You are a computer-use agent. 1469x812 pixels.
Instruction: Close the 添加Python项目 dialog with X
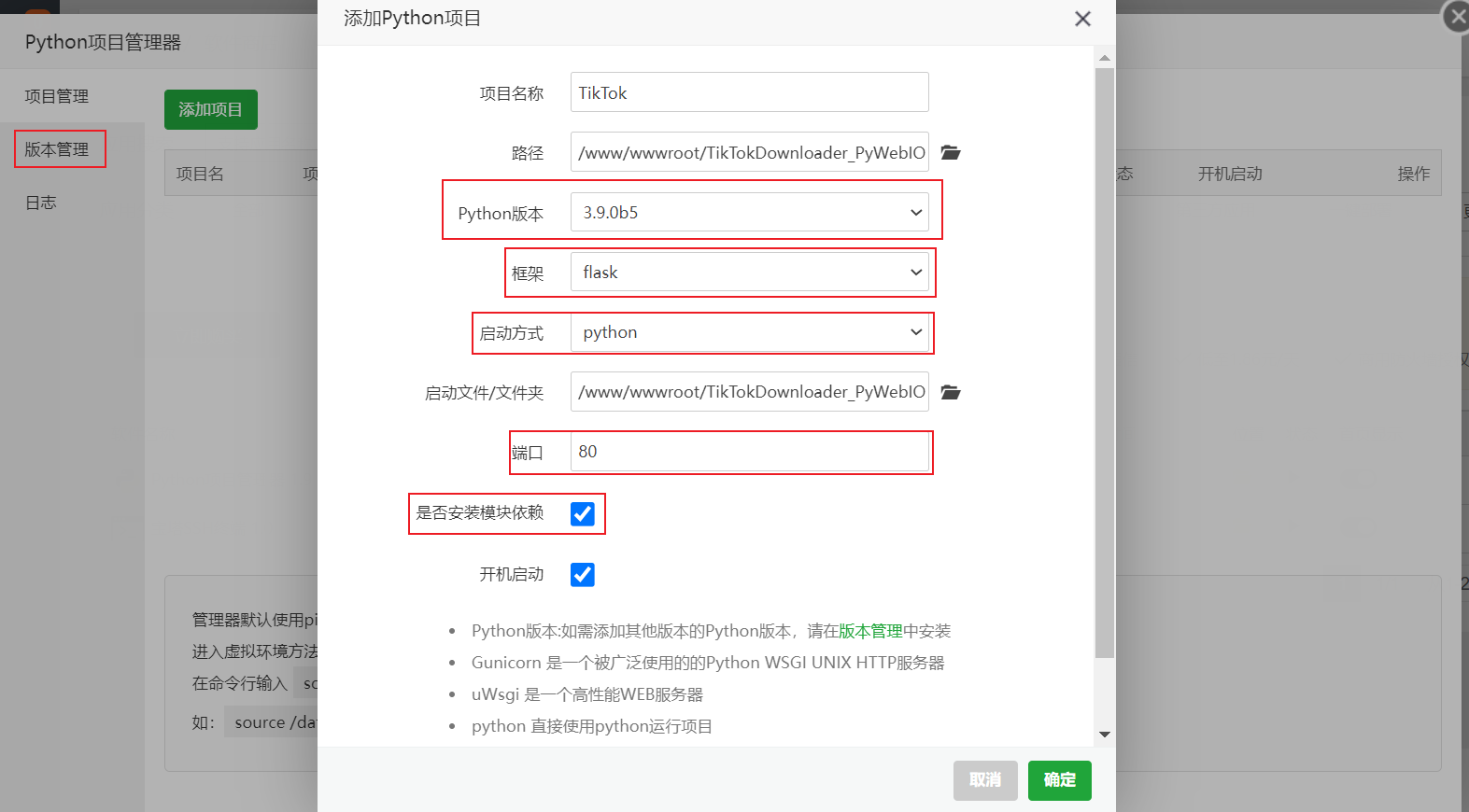coord(1082,19)
